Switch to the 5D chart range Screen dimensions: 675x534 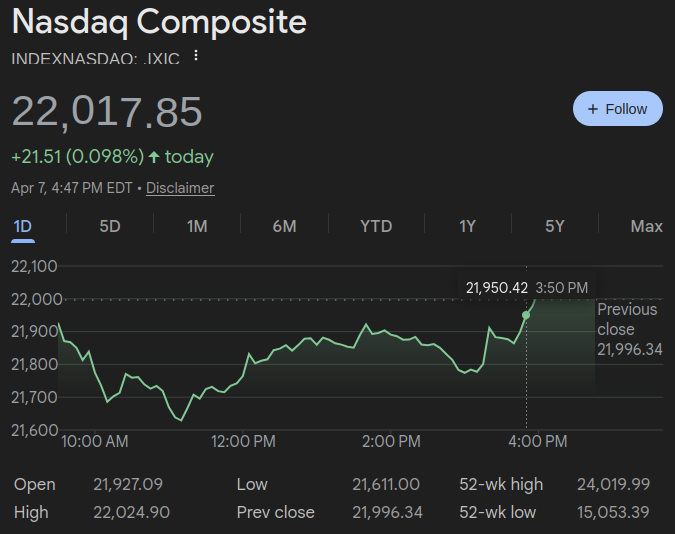tap(110, 226)
